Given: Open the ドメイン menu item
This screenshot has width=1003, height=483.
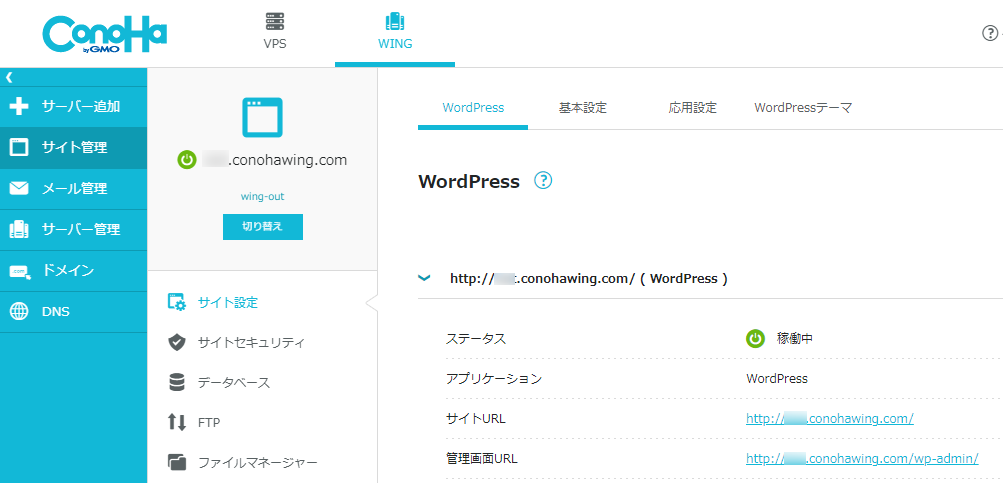Looking at the screenshot, I should coord(73,270).
